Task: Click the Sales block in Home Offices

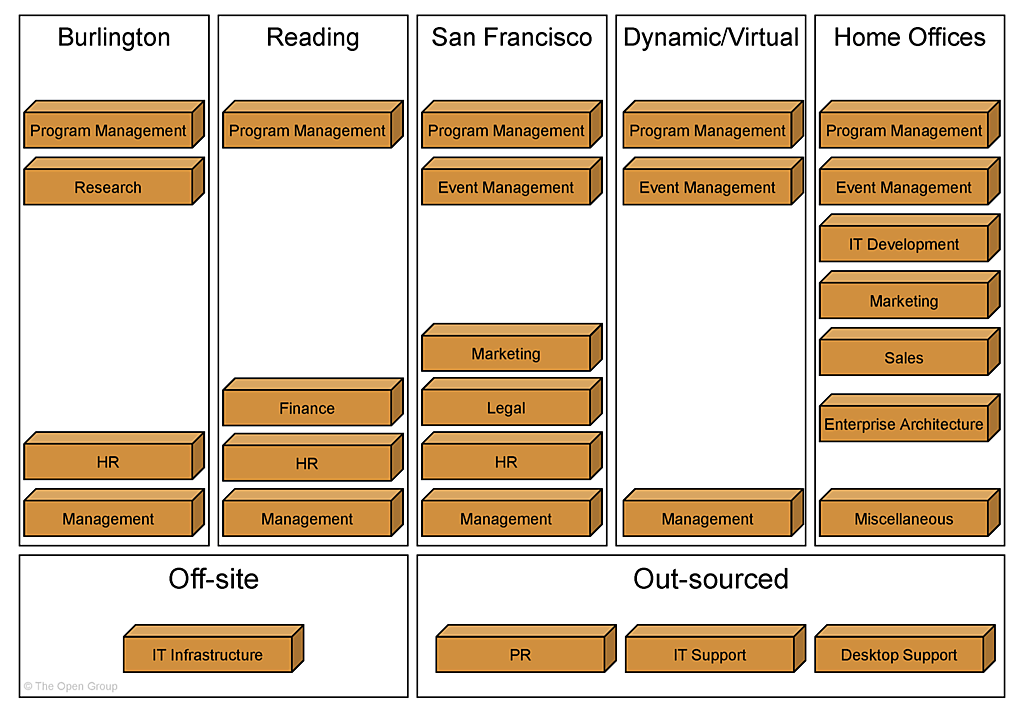Action: coord(904,358)
